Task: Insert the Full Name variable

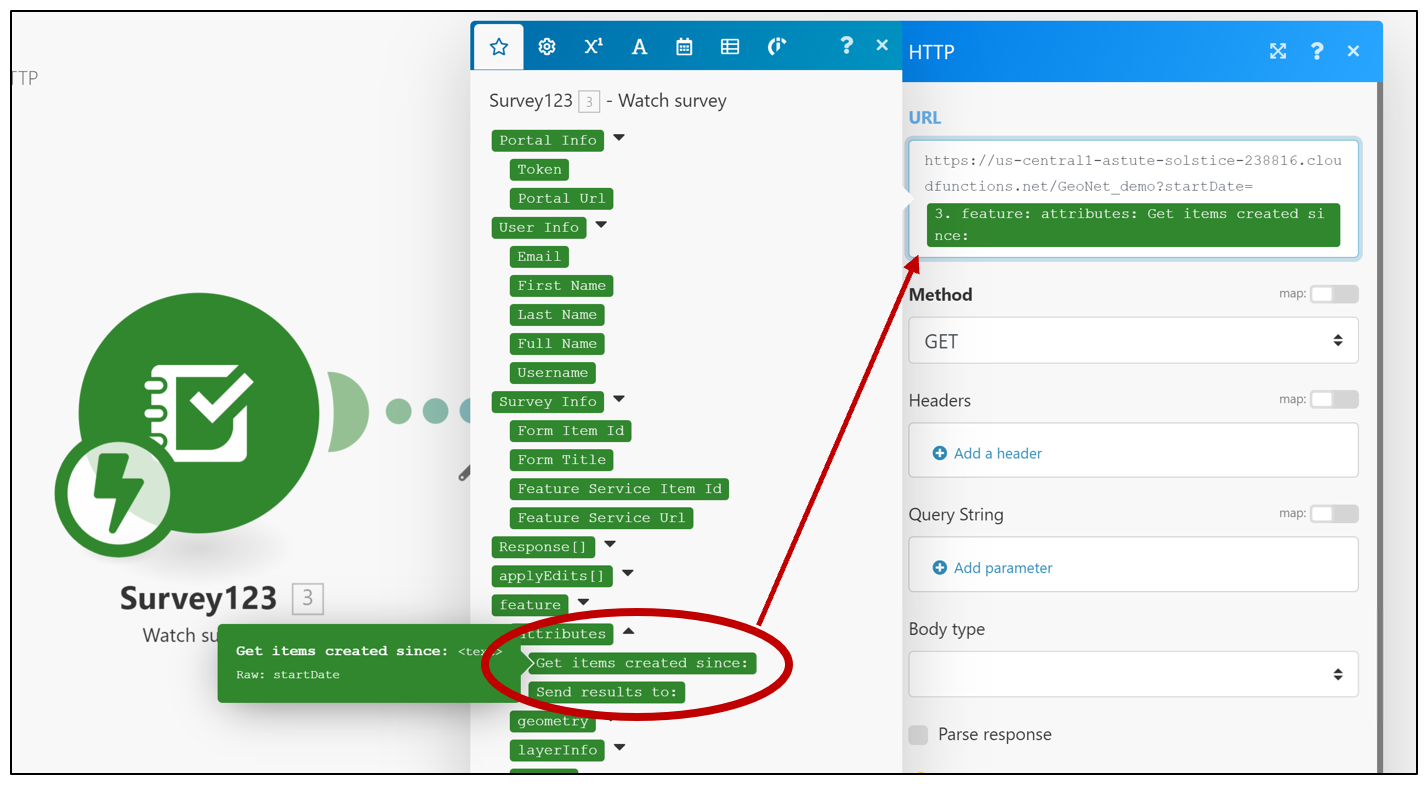Action: coord(557,343)
